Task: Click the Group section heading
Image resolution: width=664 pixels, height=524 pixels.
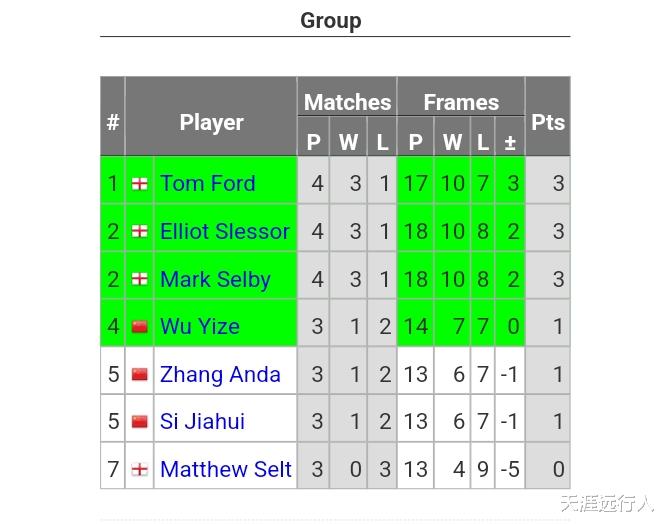Action: 331,20
